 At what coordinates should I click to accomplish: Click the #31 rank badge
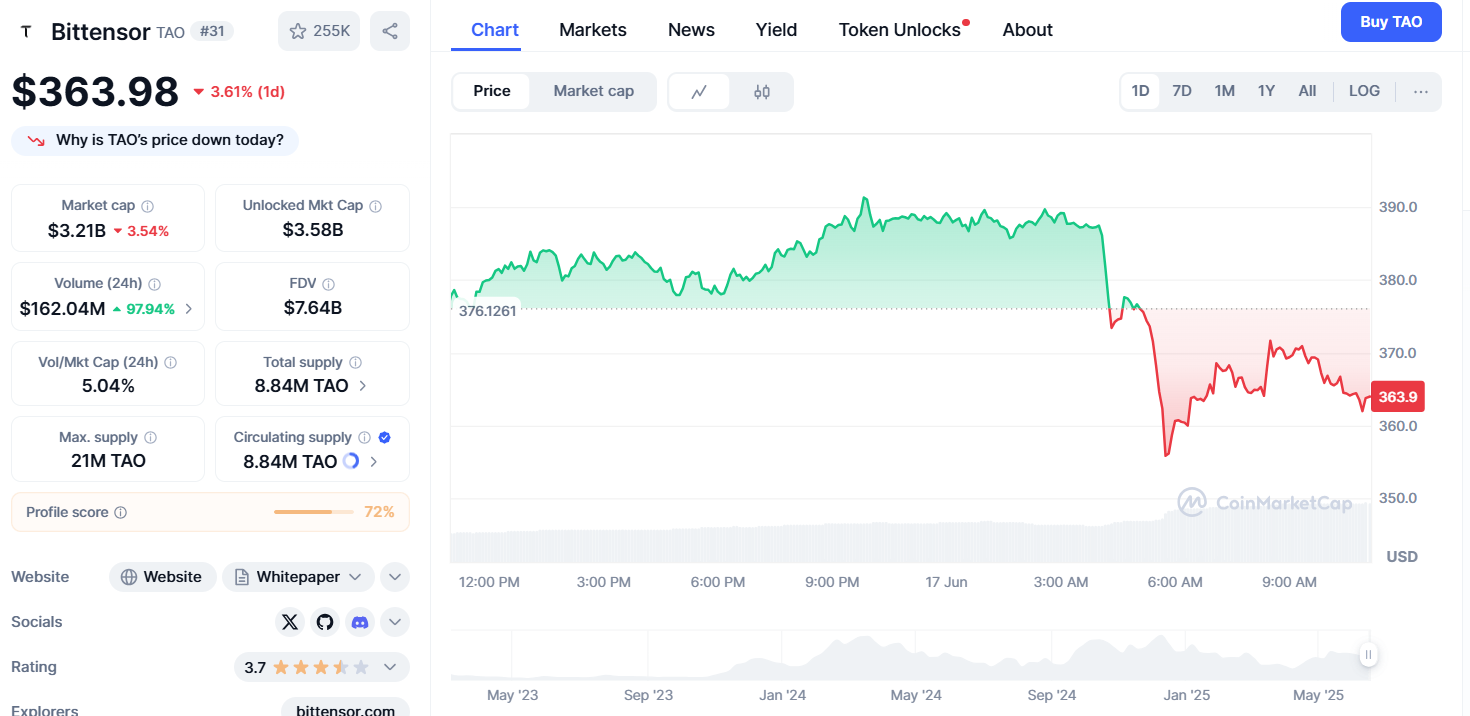tap(212, 31)
